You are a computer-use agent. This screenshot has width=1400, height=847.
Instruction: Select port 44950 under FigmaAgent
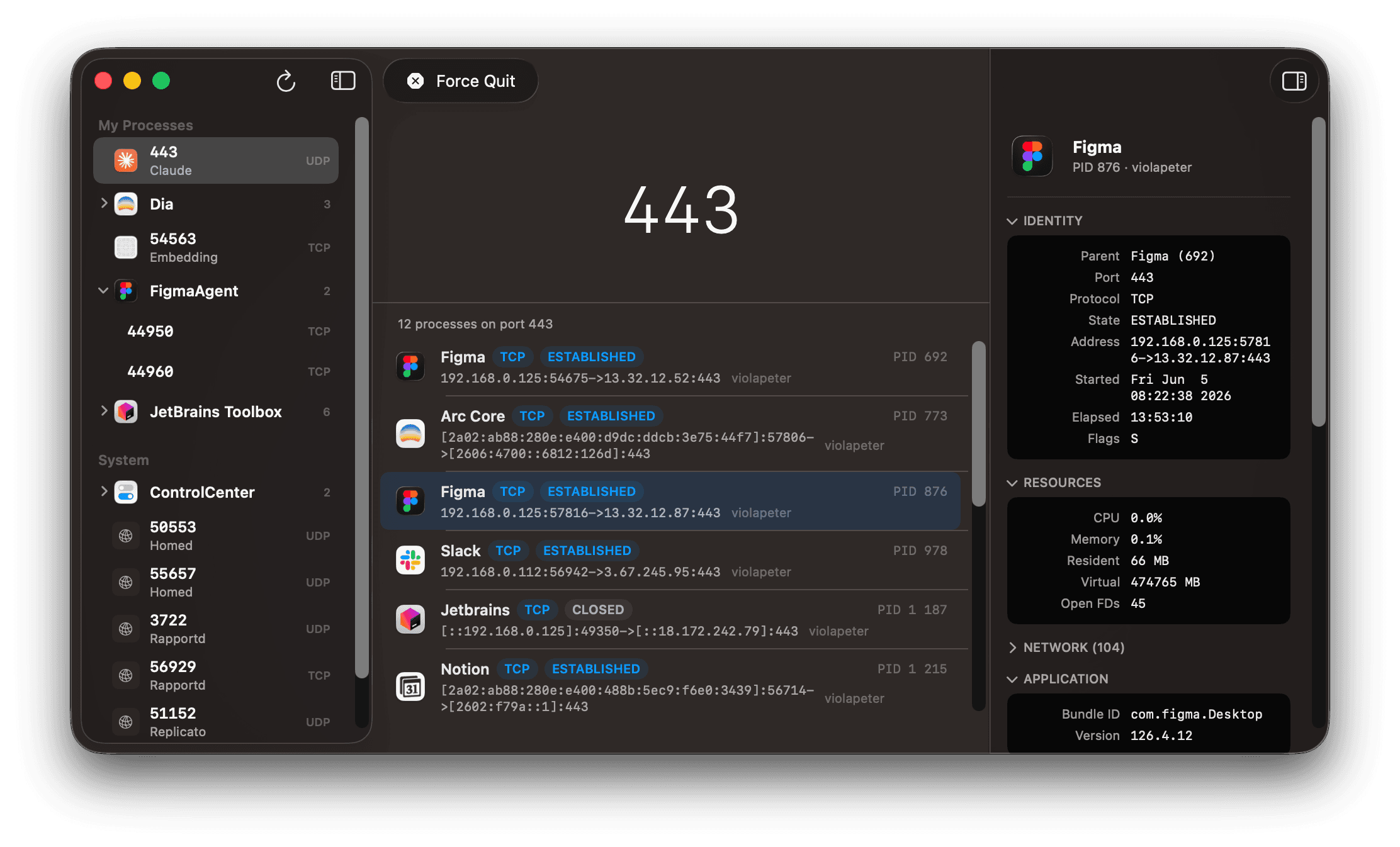(216, 331)
